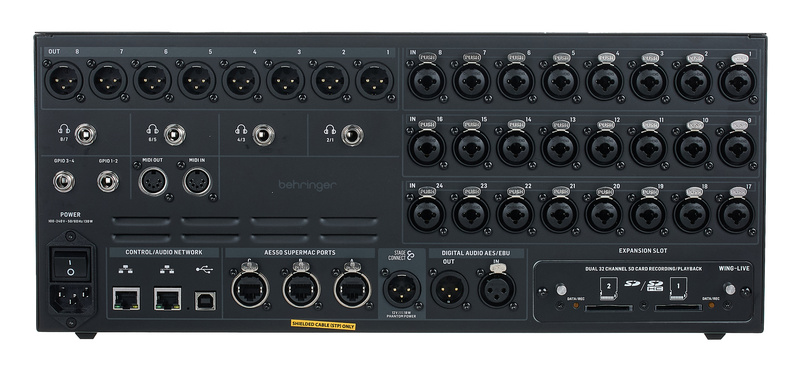Screen dimensions: 800x368
Task: Click headphone jack 8/7
Action: click(85, 135)
